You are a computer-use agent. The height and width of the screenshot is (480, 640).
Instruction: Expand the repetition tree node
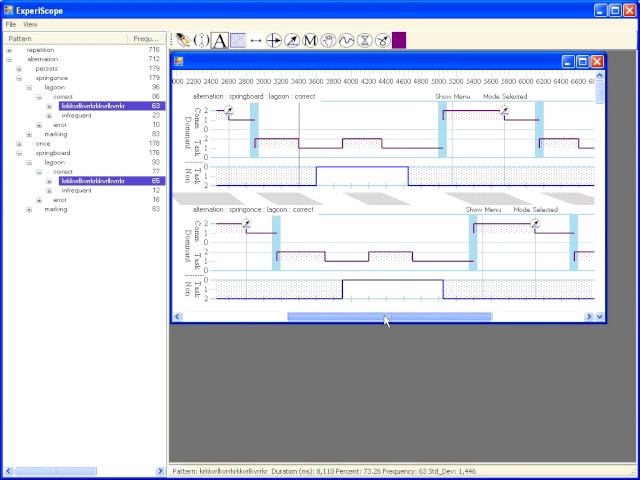click(9, 50)
